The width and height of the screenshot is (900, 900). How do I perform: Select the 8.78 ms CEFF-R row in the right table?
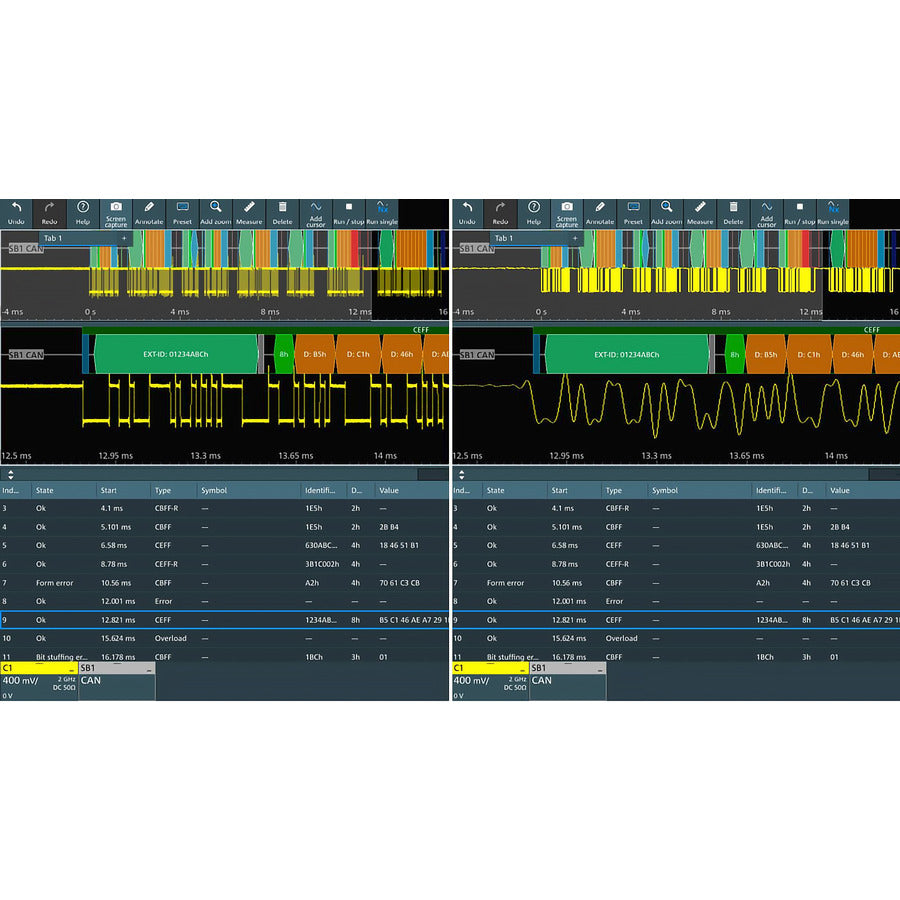(x=676, y=564)
